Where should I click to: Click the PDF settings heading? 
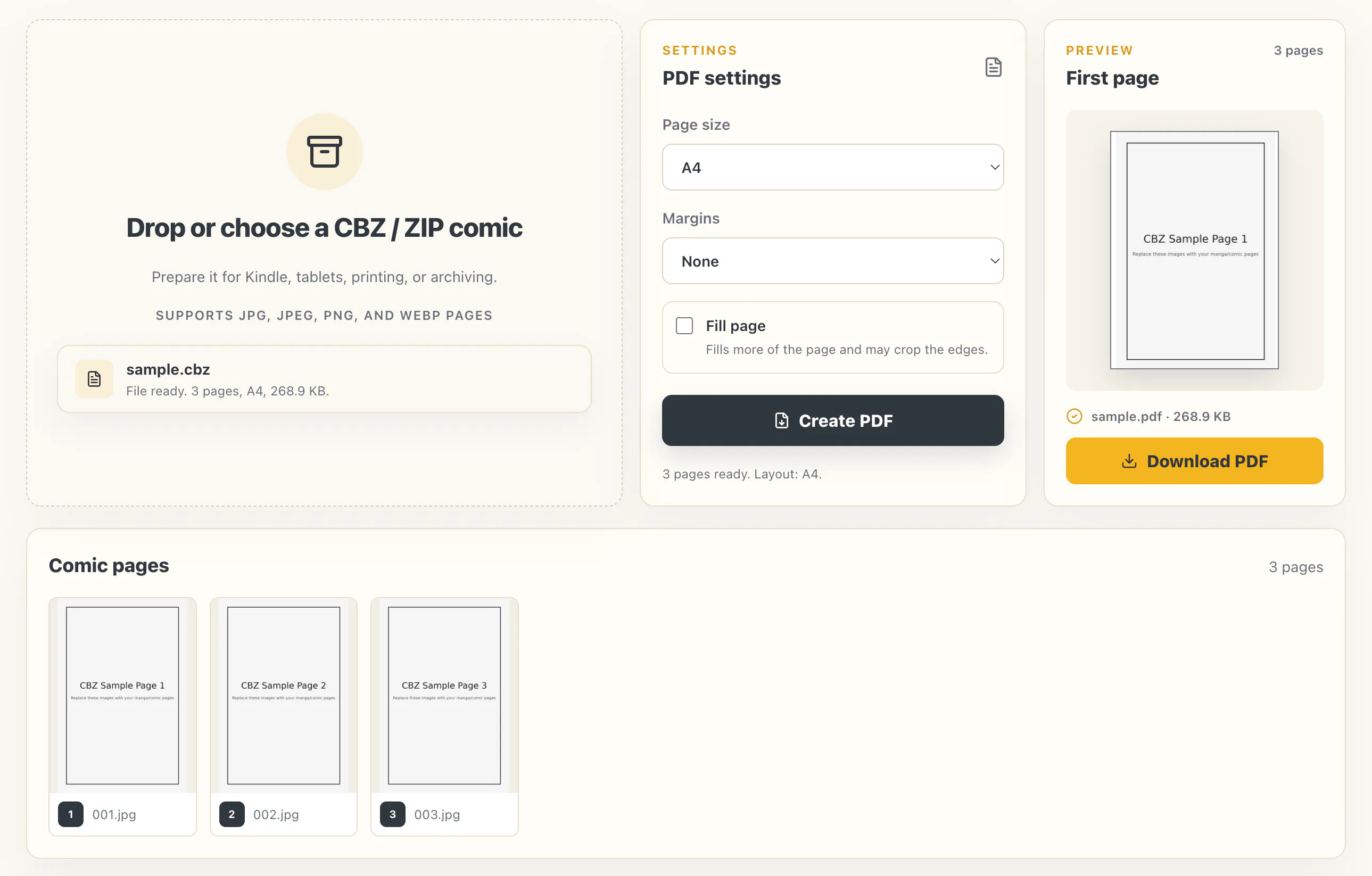click(721, 78)
